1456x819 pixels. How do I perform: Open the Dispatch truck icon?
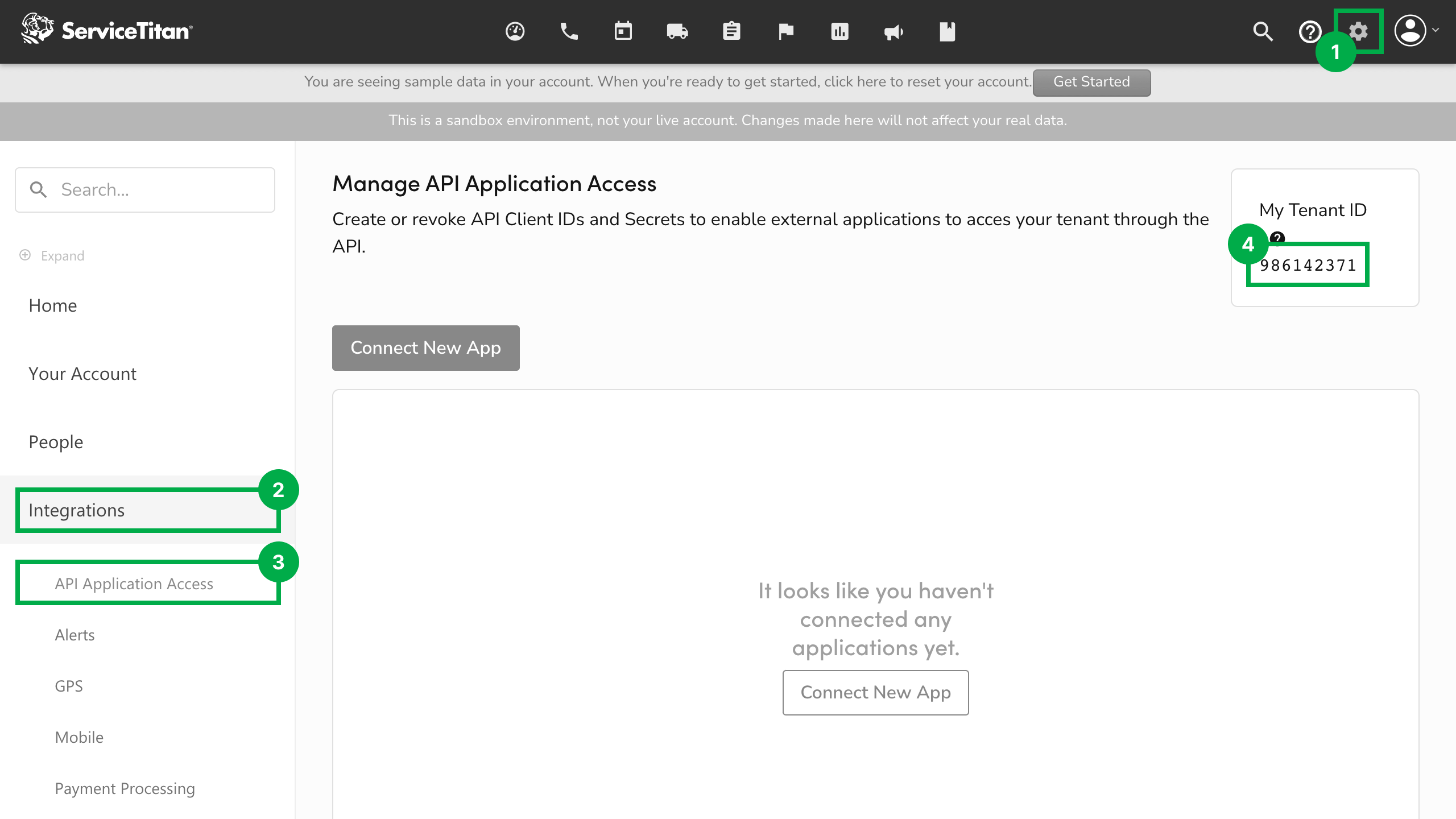click(677, 31)
